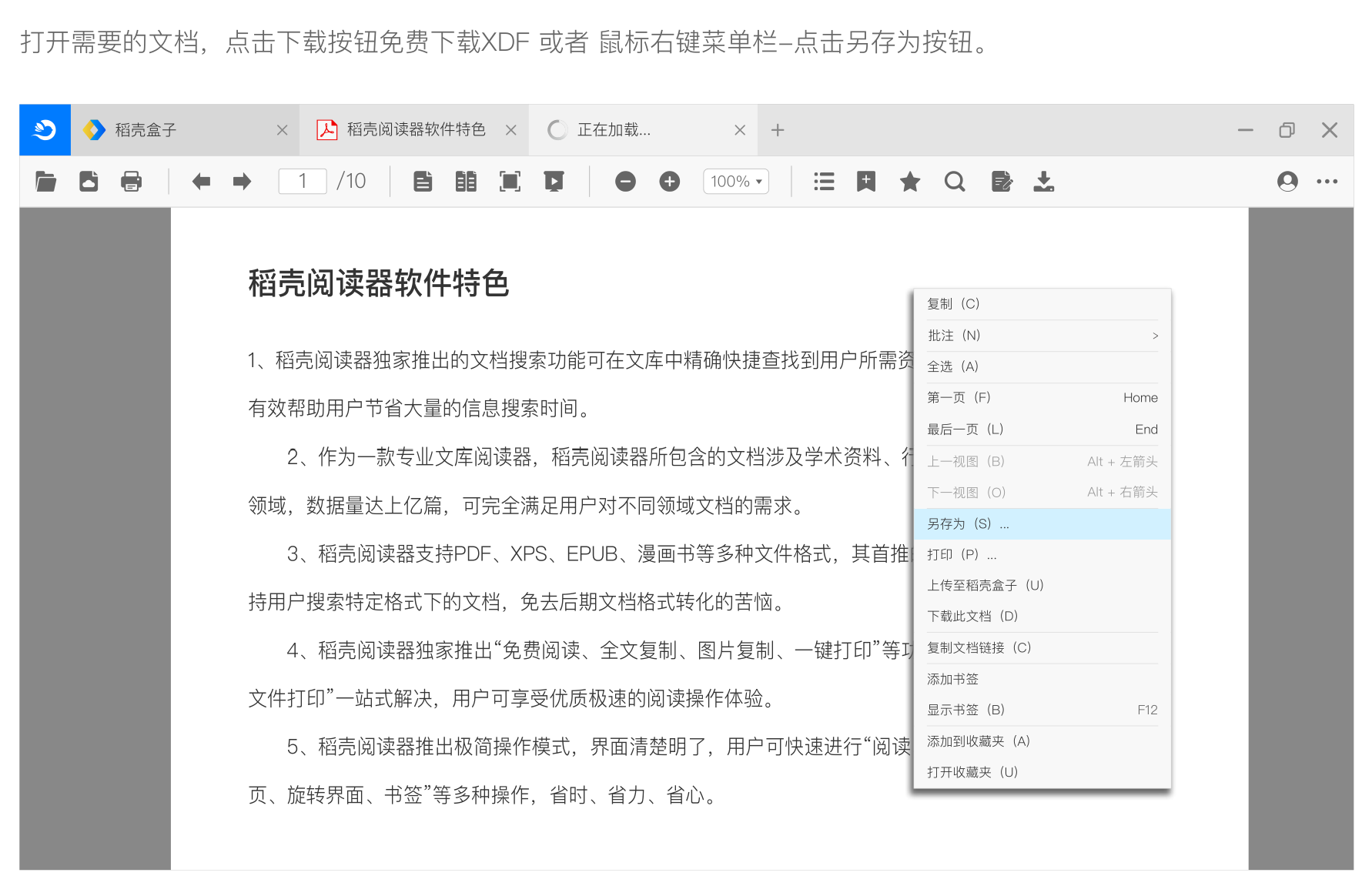The height and width of the screenshot is (896, 1372).
Task: Choose 第一页 (F) menu entry
Action: click(x=1042, y=398)
